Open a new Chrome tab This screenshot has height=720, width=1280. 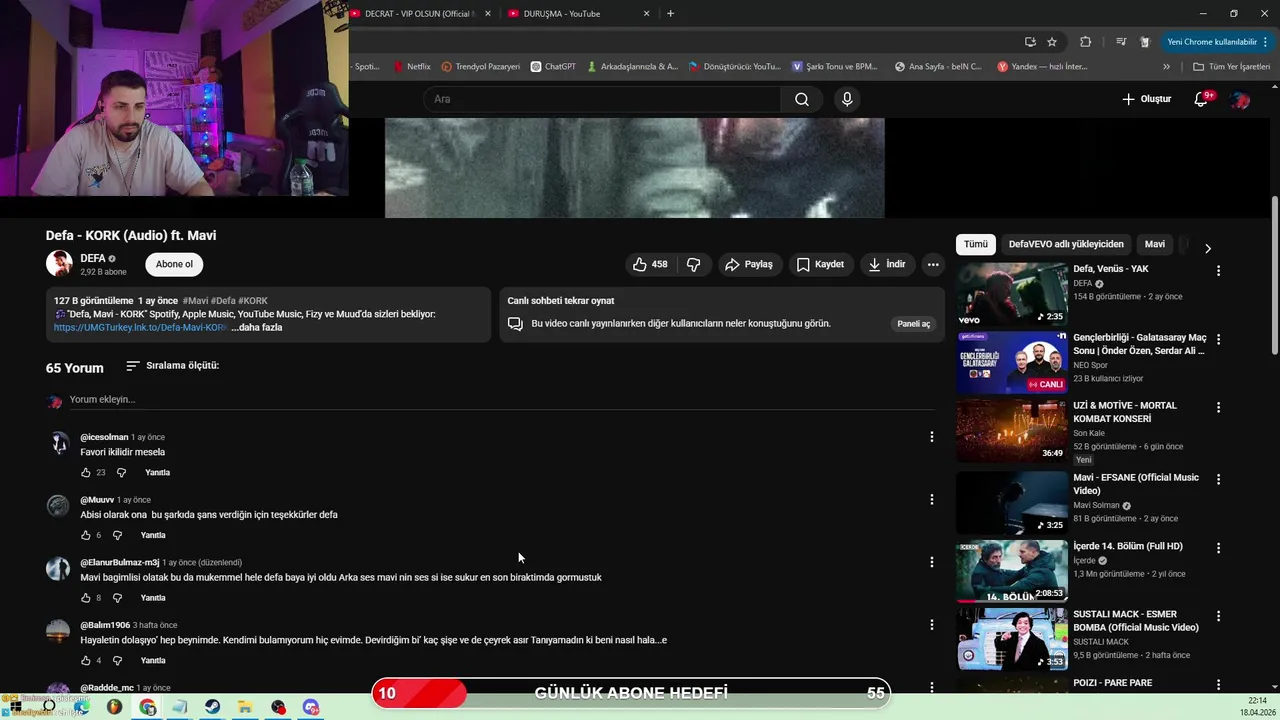point(670,14)
